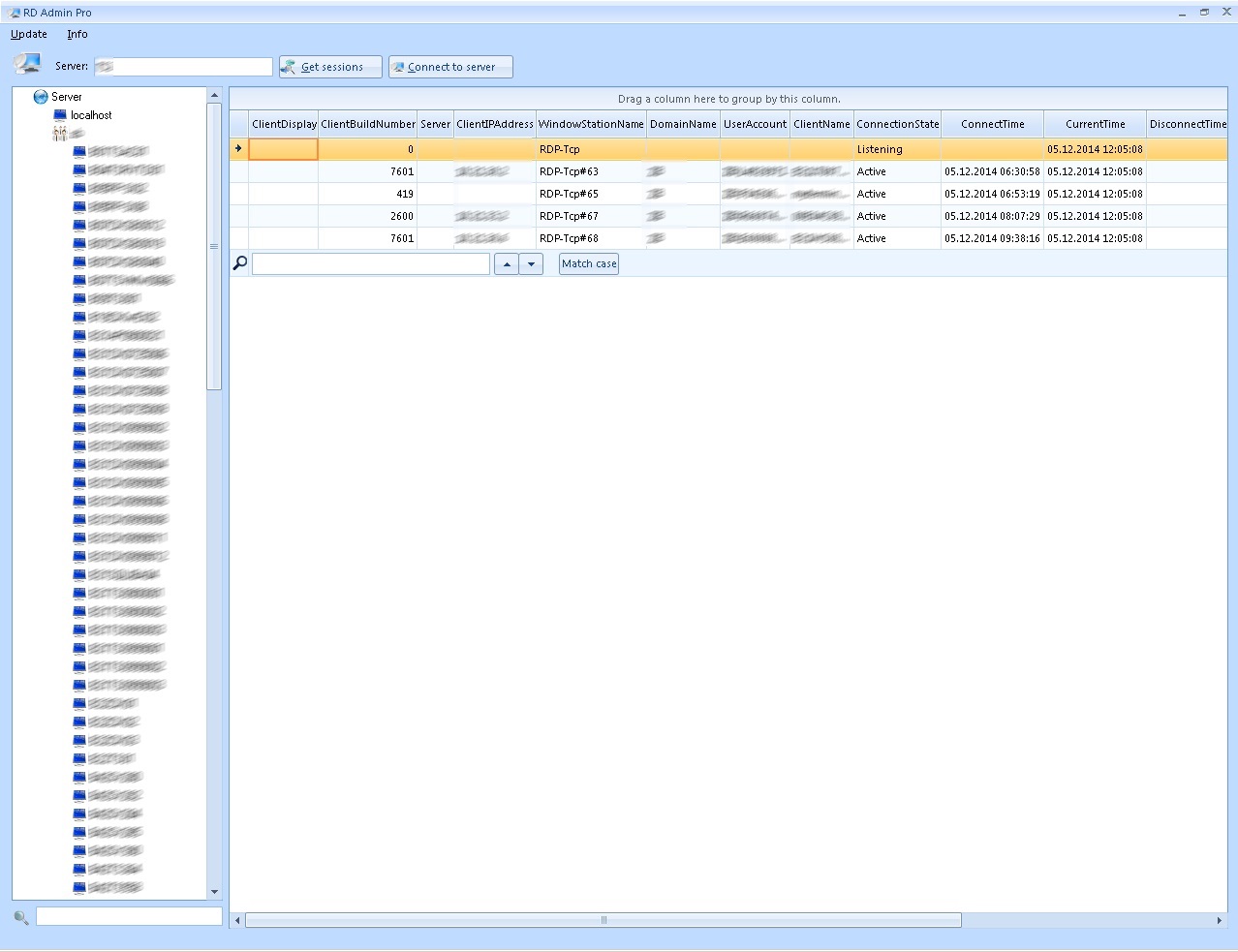Toggle the Match case option
Image resolution: width=1238 pixels, height=952 pixels.
coord(589,263)
